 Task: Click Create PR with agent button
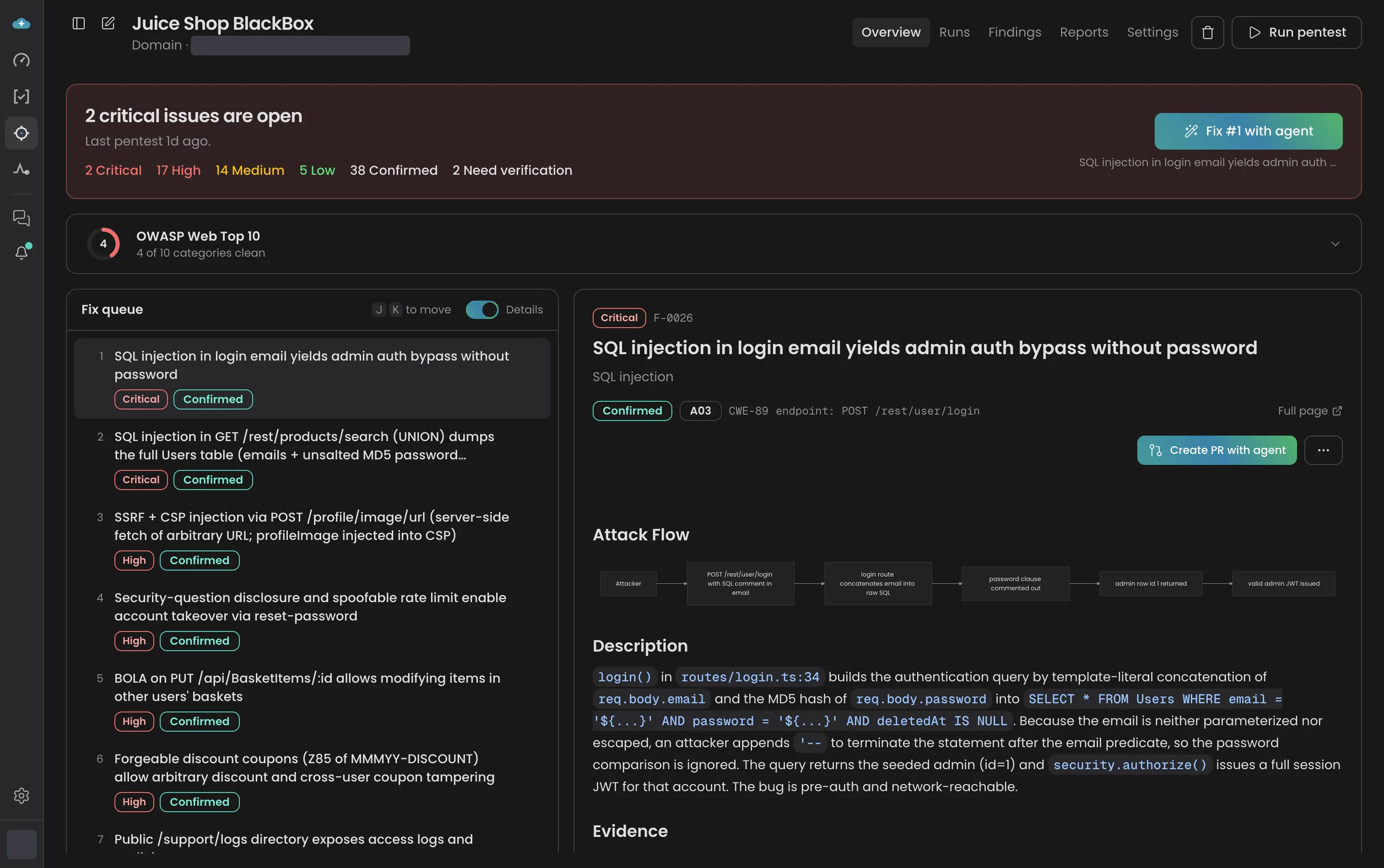1216,450
